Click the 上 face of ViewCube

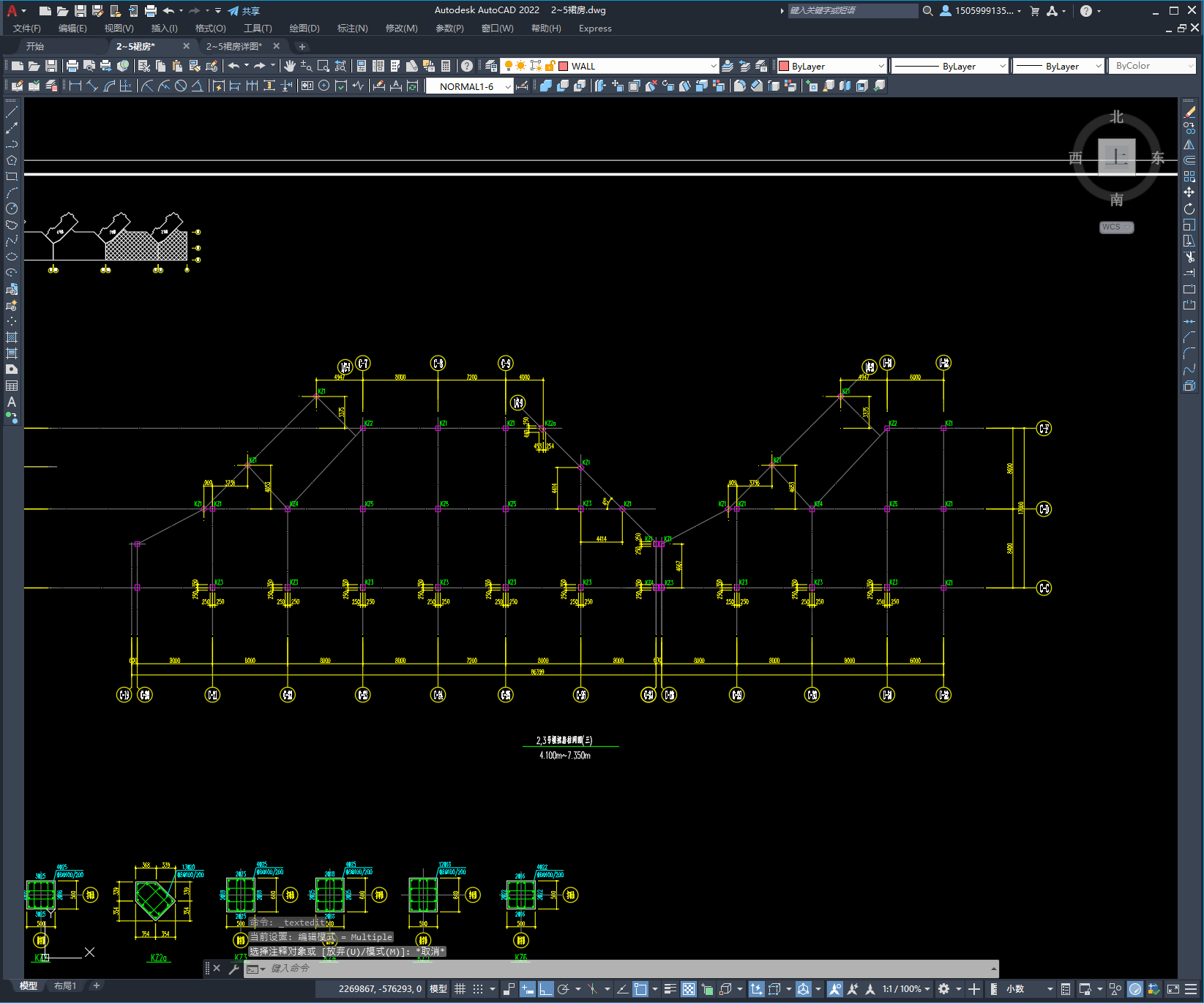tap(1117, 157)
